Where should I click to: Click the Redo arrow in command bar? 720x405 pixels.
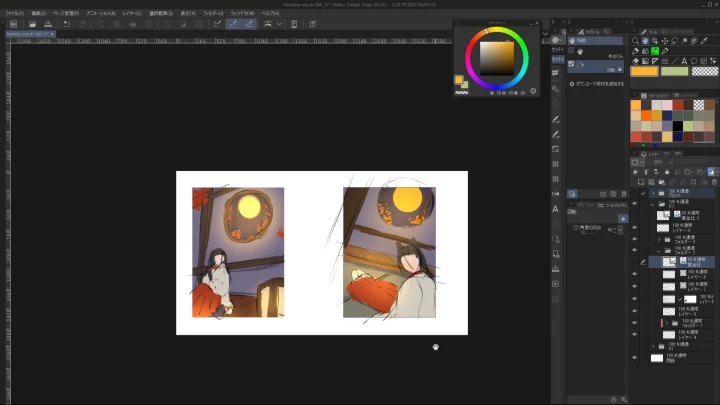point(83,24)
